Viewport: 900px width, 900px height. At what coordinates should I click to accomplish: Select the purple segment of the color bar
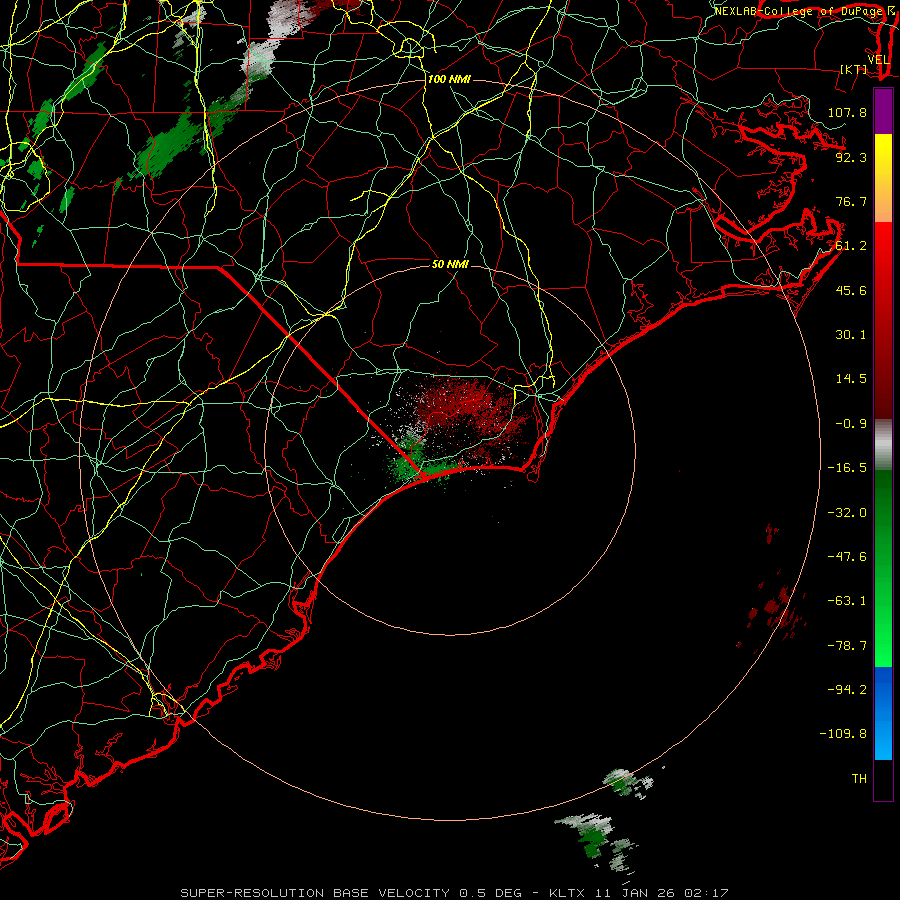[x=883, y=111]
